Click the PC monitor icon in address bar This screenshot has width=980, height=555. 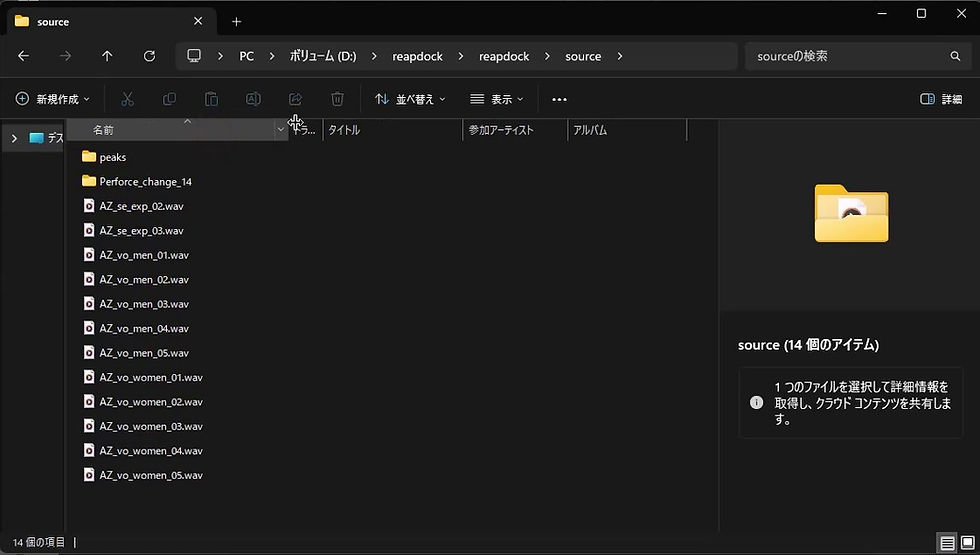(x=194, y=56)
